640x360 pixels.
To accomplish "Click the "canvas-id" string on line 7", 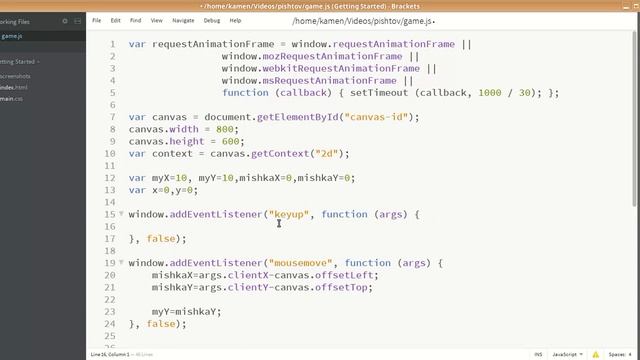I will (x=376, y=117).
